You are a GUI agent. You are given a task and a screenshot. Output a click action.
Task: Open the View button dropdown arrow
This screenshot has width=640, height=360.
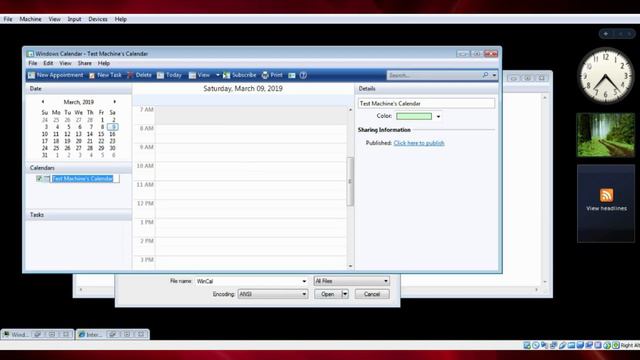[x=218, y=75]
